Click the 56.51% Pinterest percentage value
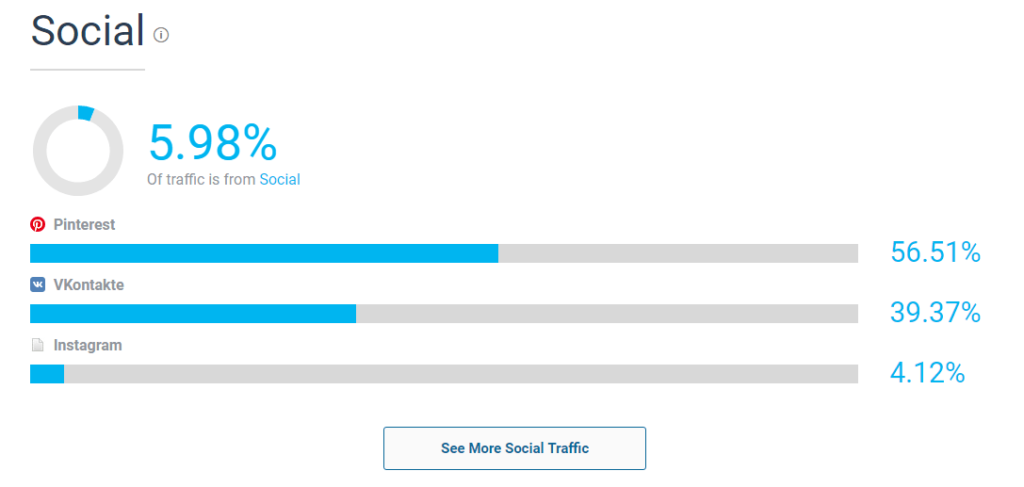This screenshot has width=1024, height=487. click(935, 253)
